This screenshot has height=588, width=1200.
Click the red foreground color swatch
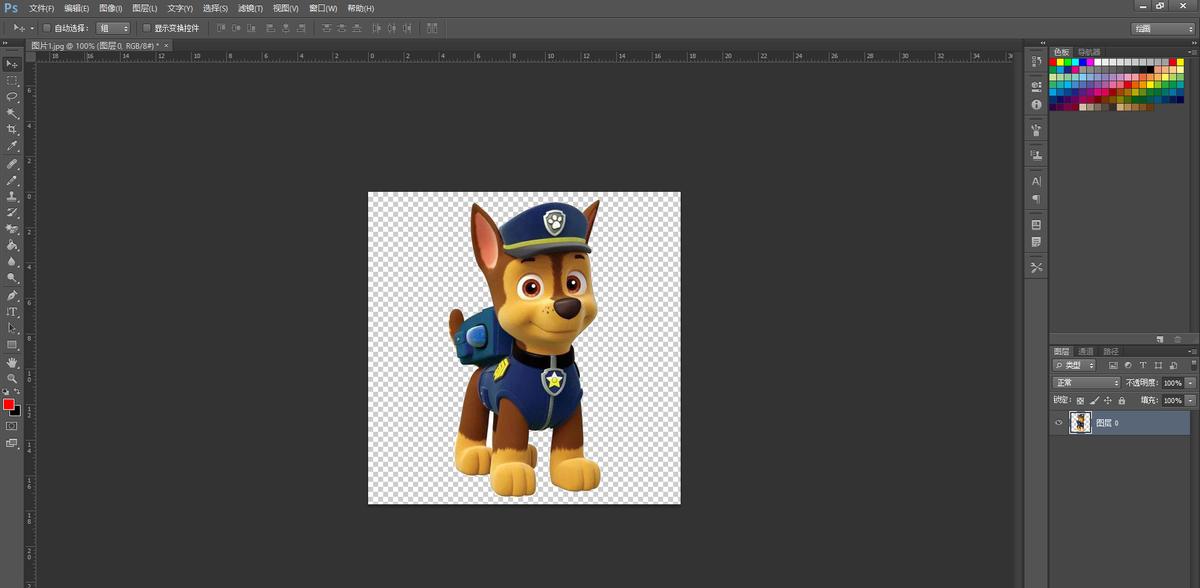(9, 404)
